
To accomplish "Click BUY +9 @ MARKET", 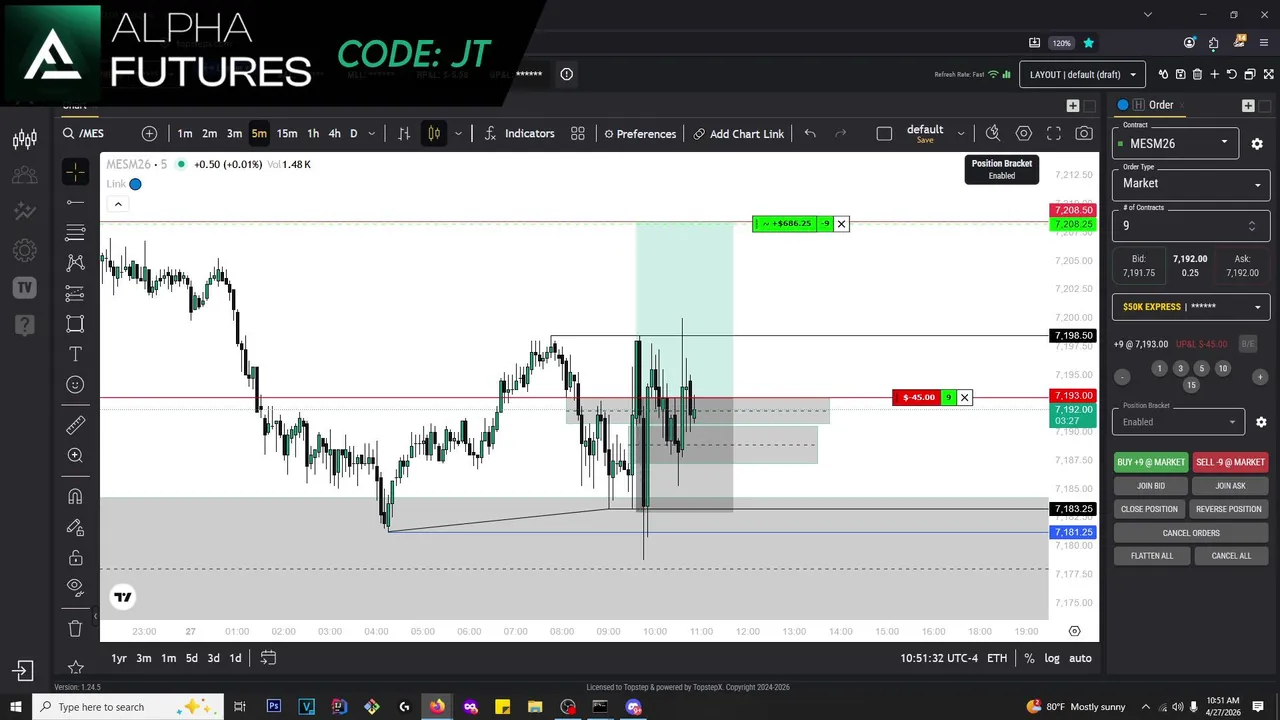I will [1150, 462].
